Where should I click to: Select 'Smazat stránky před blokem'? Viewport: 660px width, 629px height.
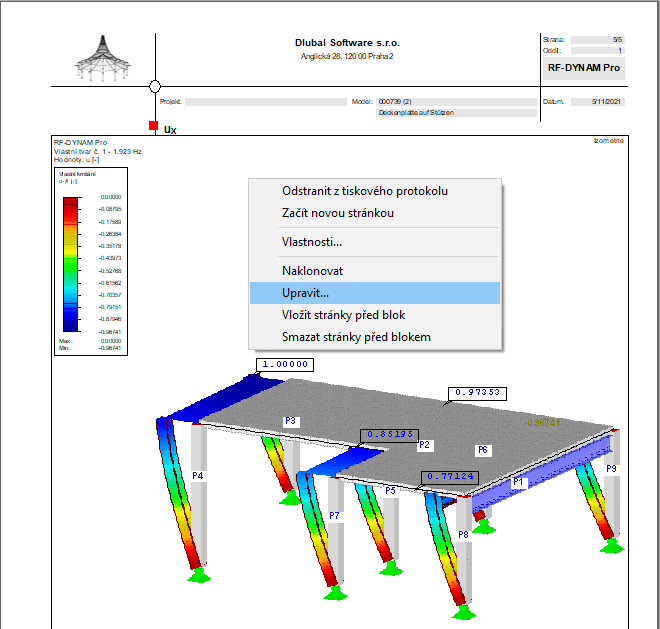[x=375, y=337]
